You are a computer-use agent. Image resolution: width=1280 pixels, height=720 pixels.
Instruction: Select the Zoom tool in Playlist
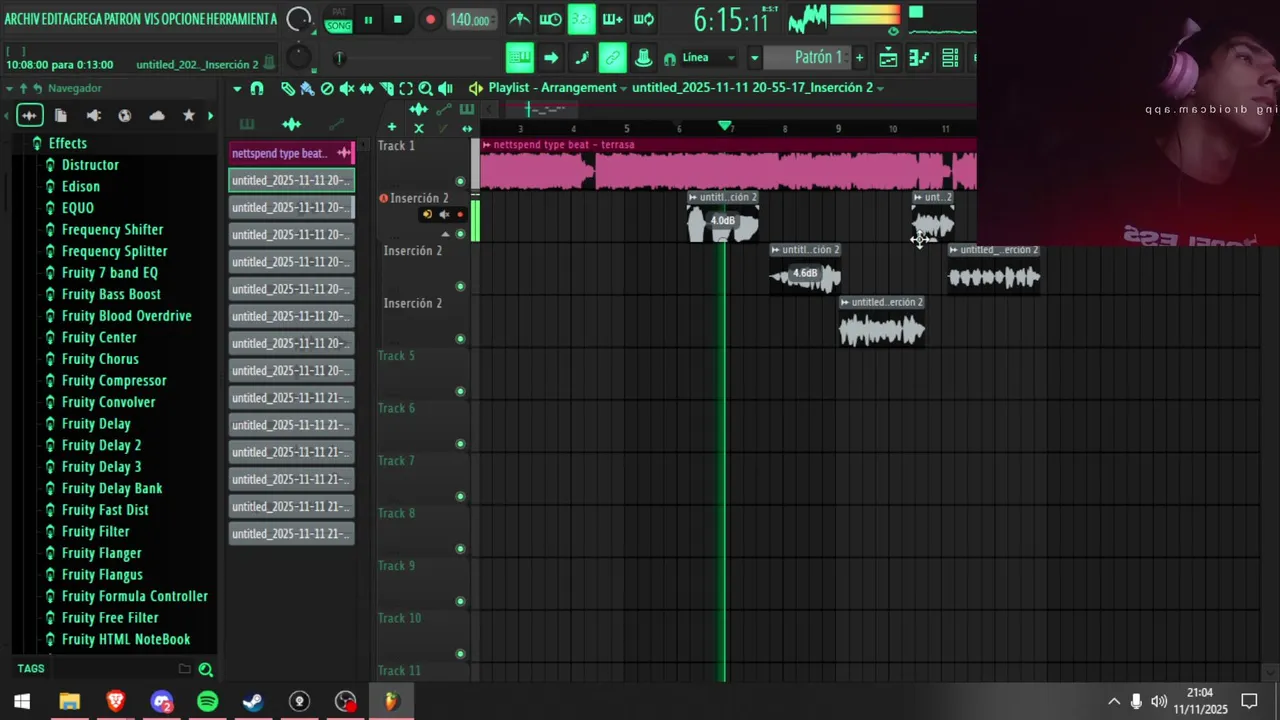[425, 89]
